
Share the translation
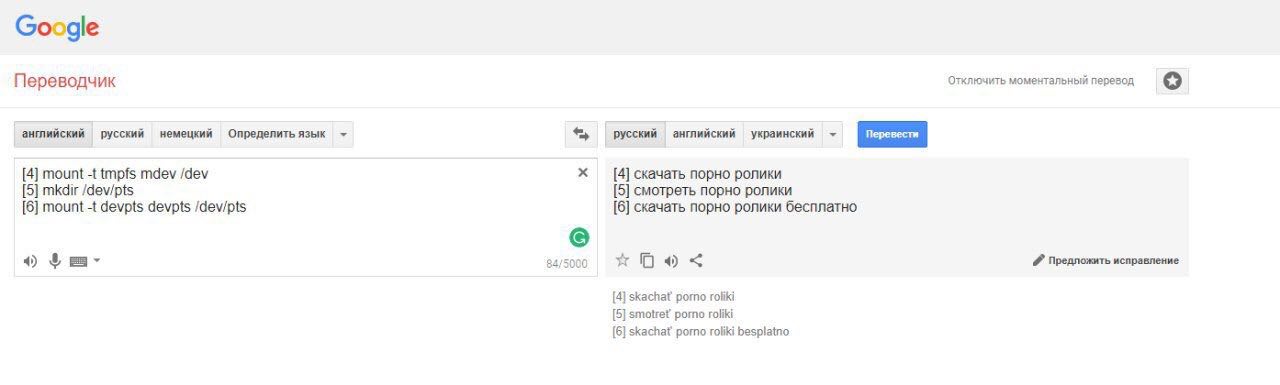pyautogui.click(x=697, y=260)
